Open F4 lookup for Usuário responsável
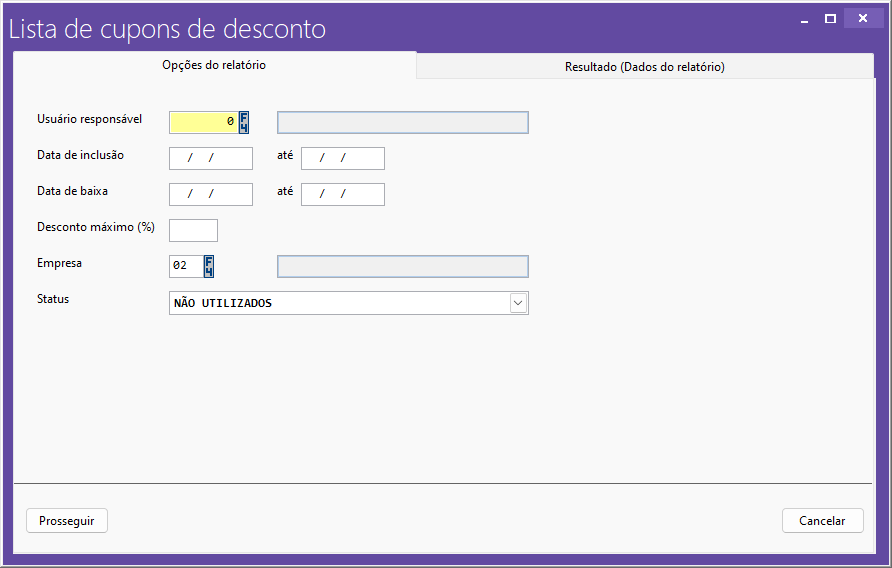Screen dimensions: 892x568 point(243,122)
